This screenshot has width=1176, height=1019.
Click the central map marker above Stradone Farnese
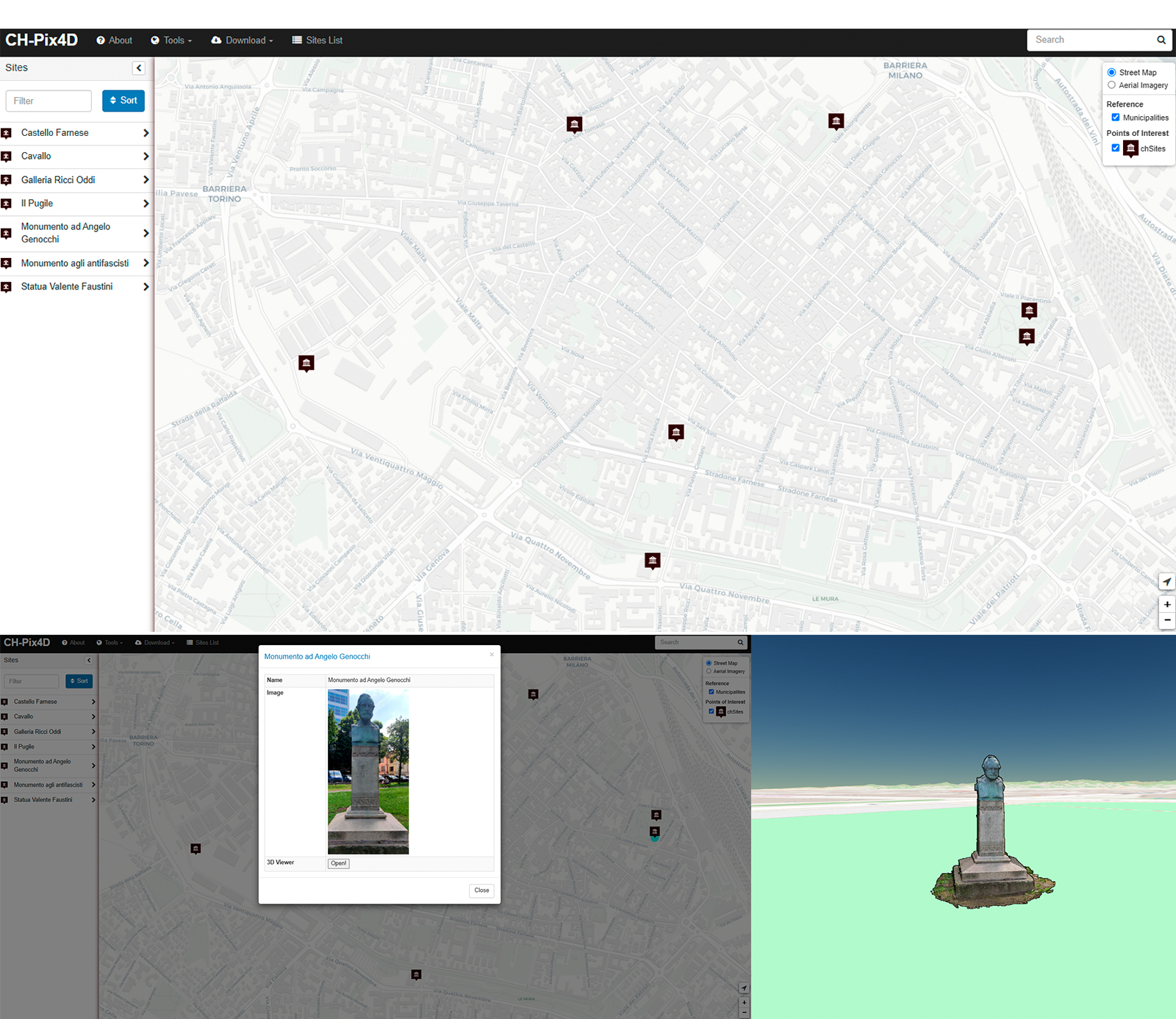pyautogui.click(x=676, y=433)
